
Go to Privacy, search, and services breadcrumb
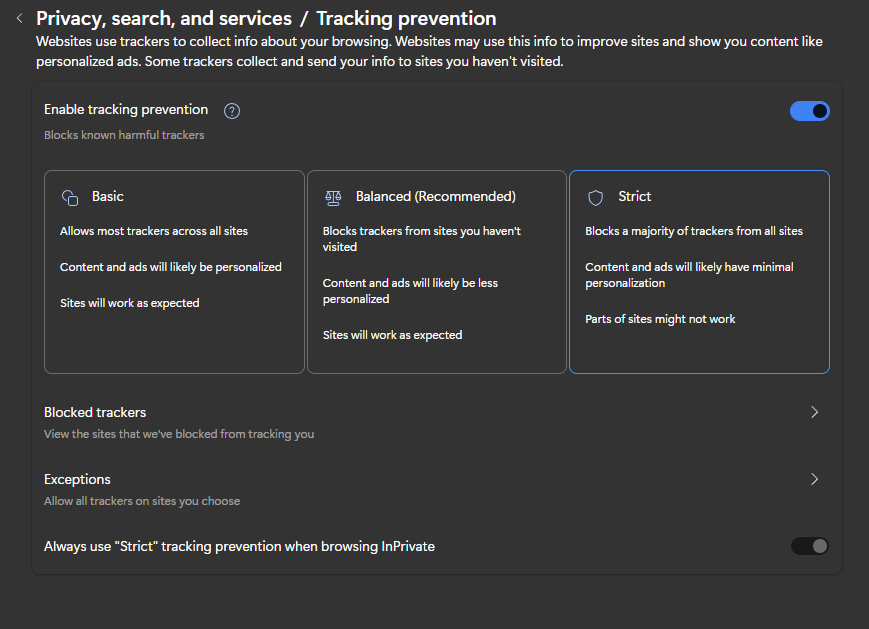[163, 18]
